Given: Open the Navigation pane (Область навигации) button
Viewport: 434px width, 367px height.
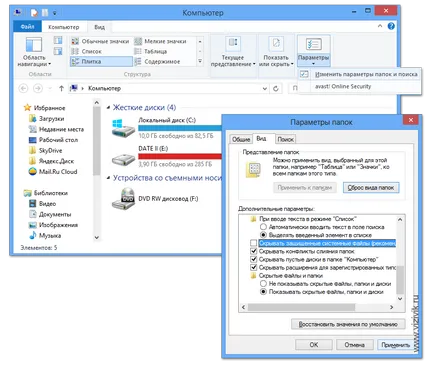Looking at the screenshot, I should click(34, 52).
